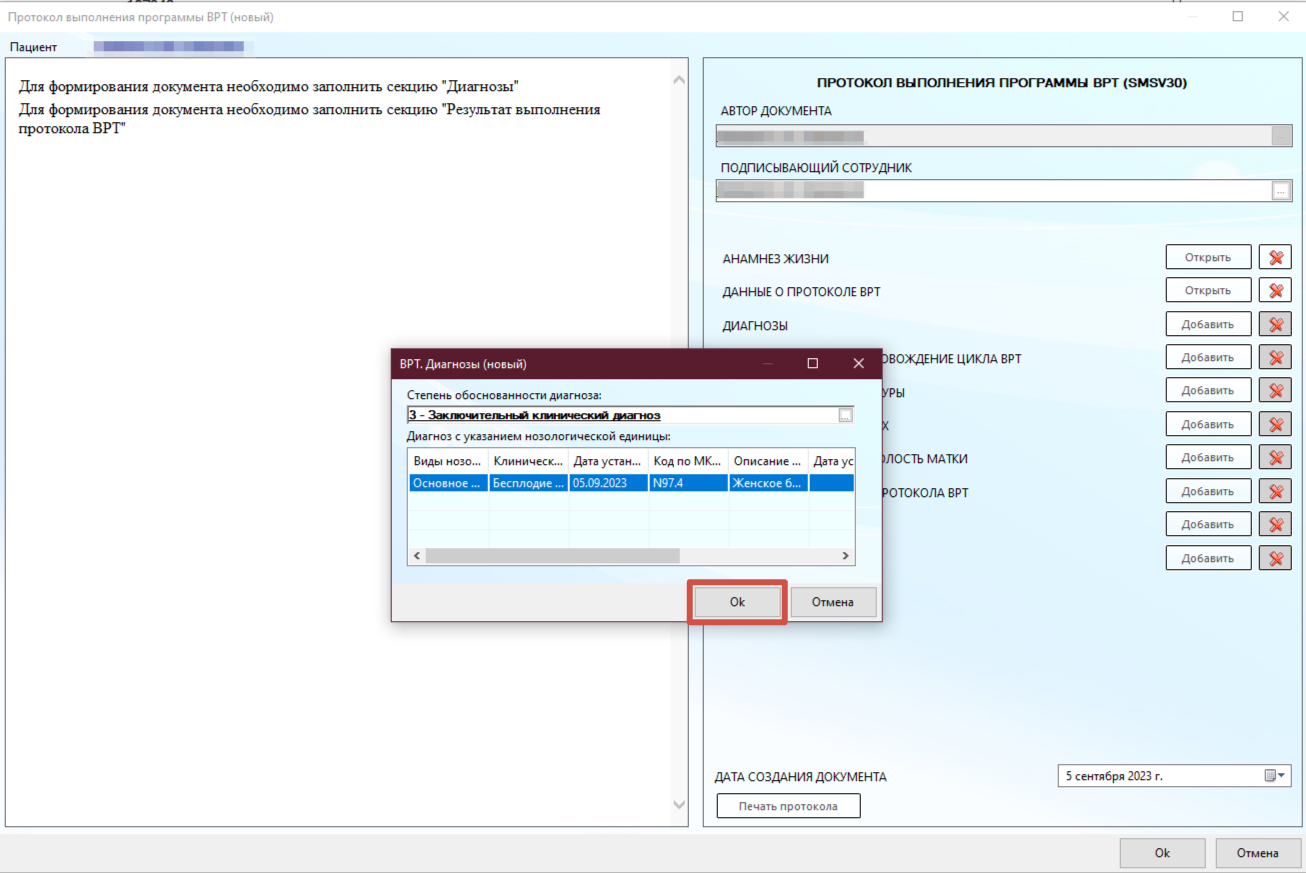Viewport: 1306px width, 873px height.
Task: Click the Клиническ... column header
Action: 528,461
